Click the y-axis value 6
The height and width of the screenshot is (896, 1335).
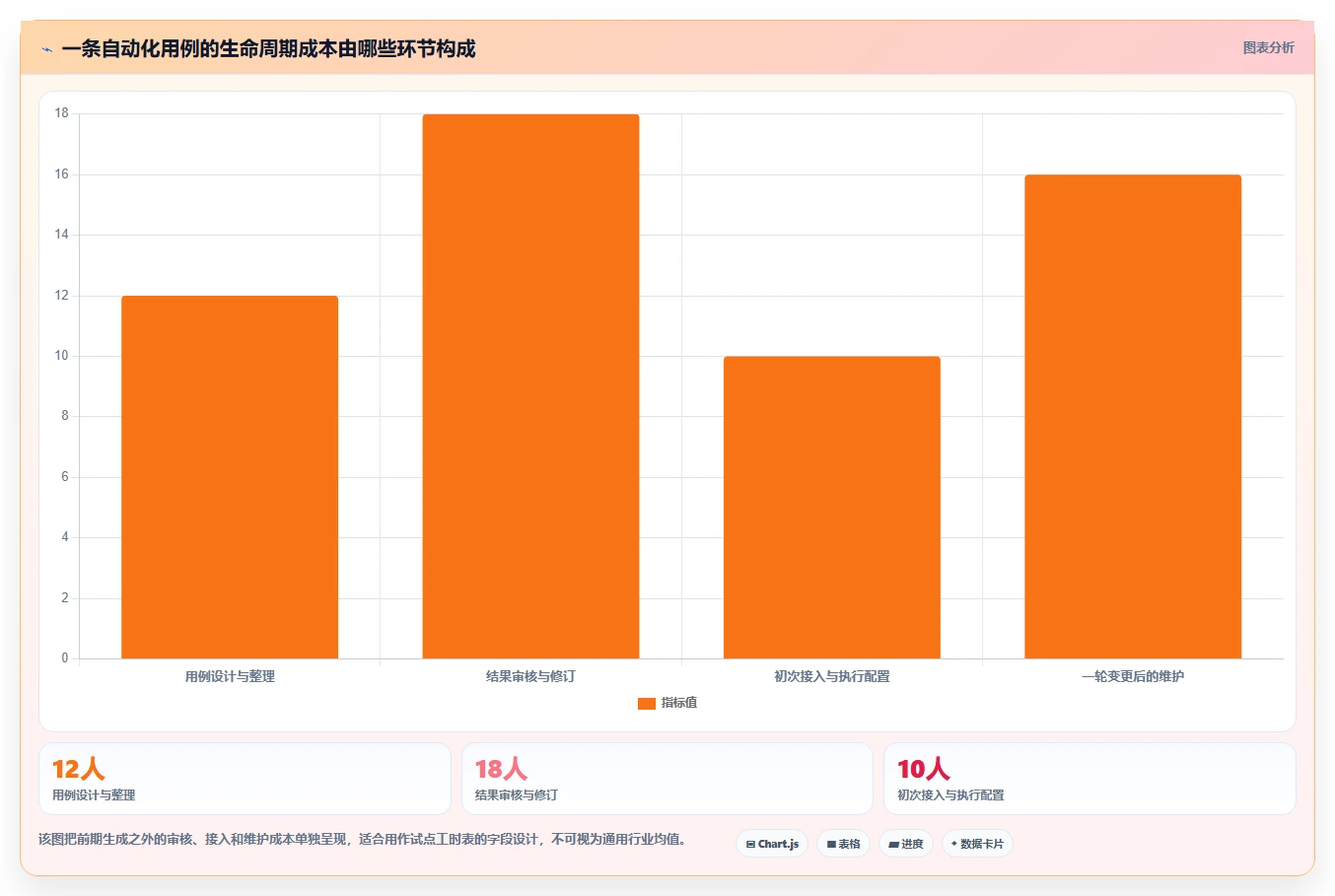[x=65, y=477]
